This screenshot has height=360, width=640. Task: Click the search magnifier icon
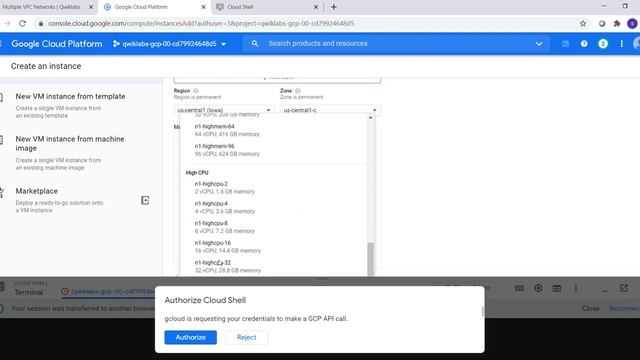coord(255,44)
